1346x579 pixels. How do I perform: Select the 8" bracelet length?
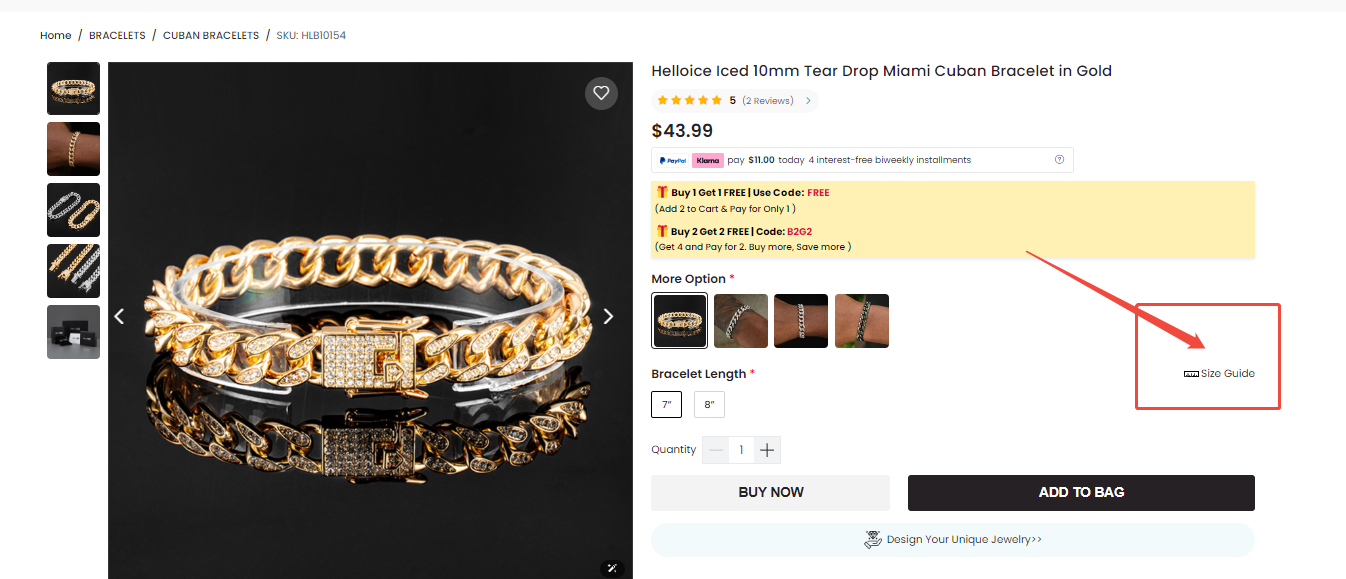click(x=709, y=404)
